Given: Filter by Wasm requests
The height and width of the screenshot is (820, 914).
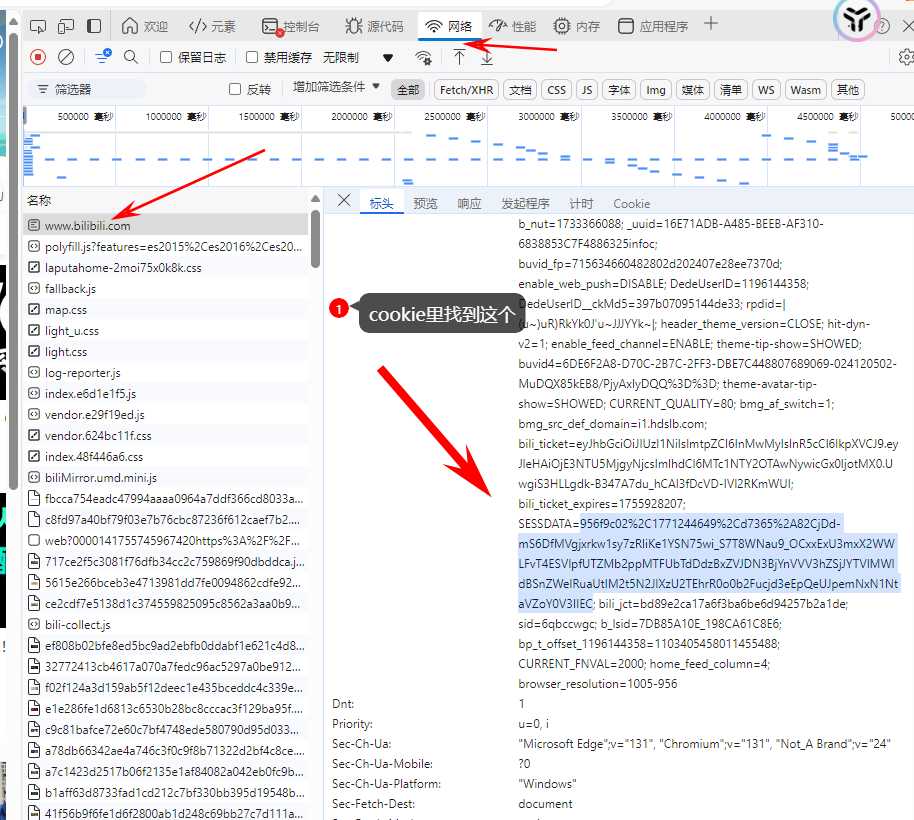Looking at the screenshot, I should click(x=806, y=90).
